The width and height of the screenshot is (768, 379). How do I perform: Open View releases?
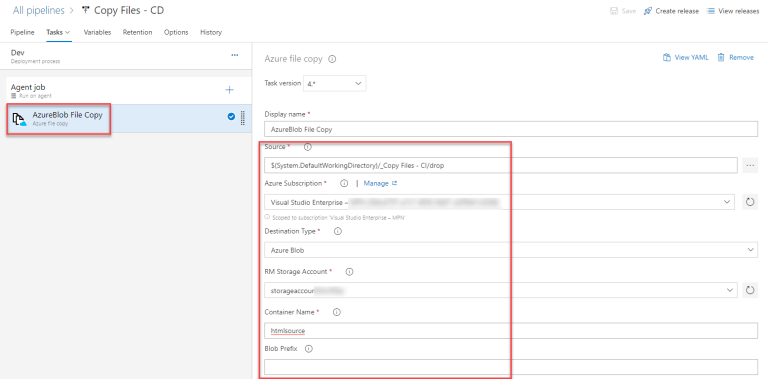tap(733, 11)
